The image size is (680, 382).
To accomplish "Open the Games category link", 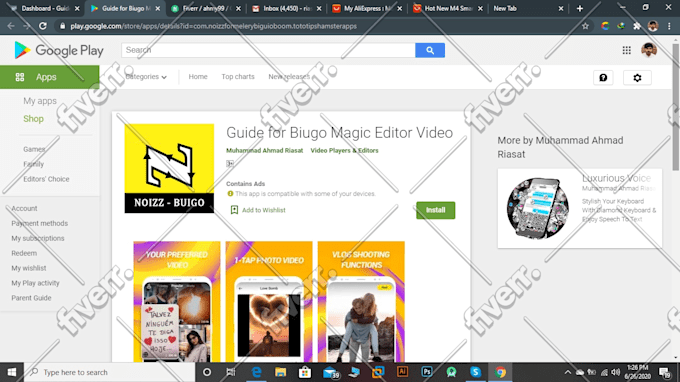I will point(34,149).
